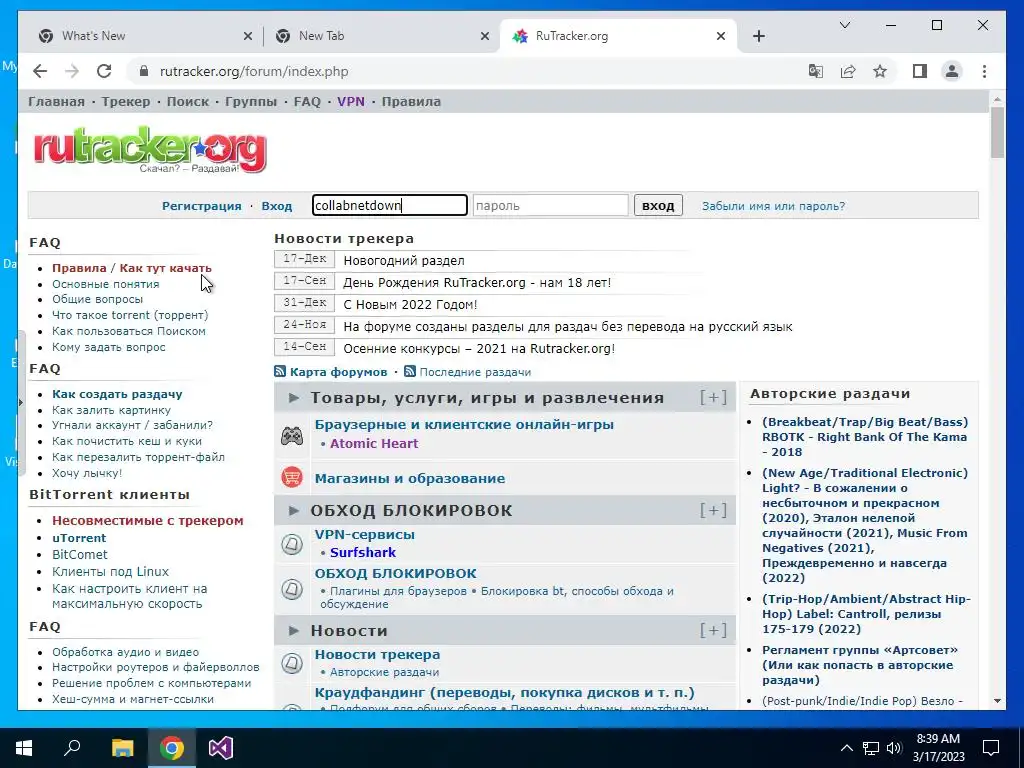Open news item Новогодний раздел
1024x768 pixels.
pos(404,261)
